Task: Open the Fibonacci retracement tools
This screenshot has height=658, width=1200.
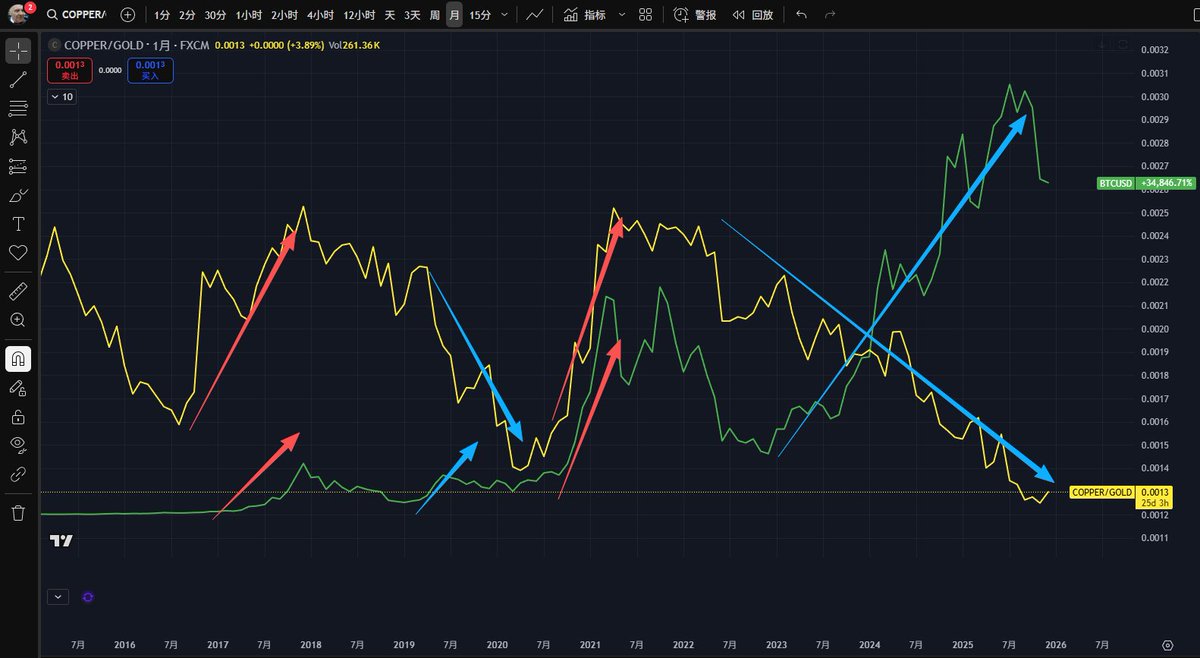Action: tap(18, 109)
